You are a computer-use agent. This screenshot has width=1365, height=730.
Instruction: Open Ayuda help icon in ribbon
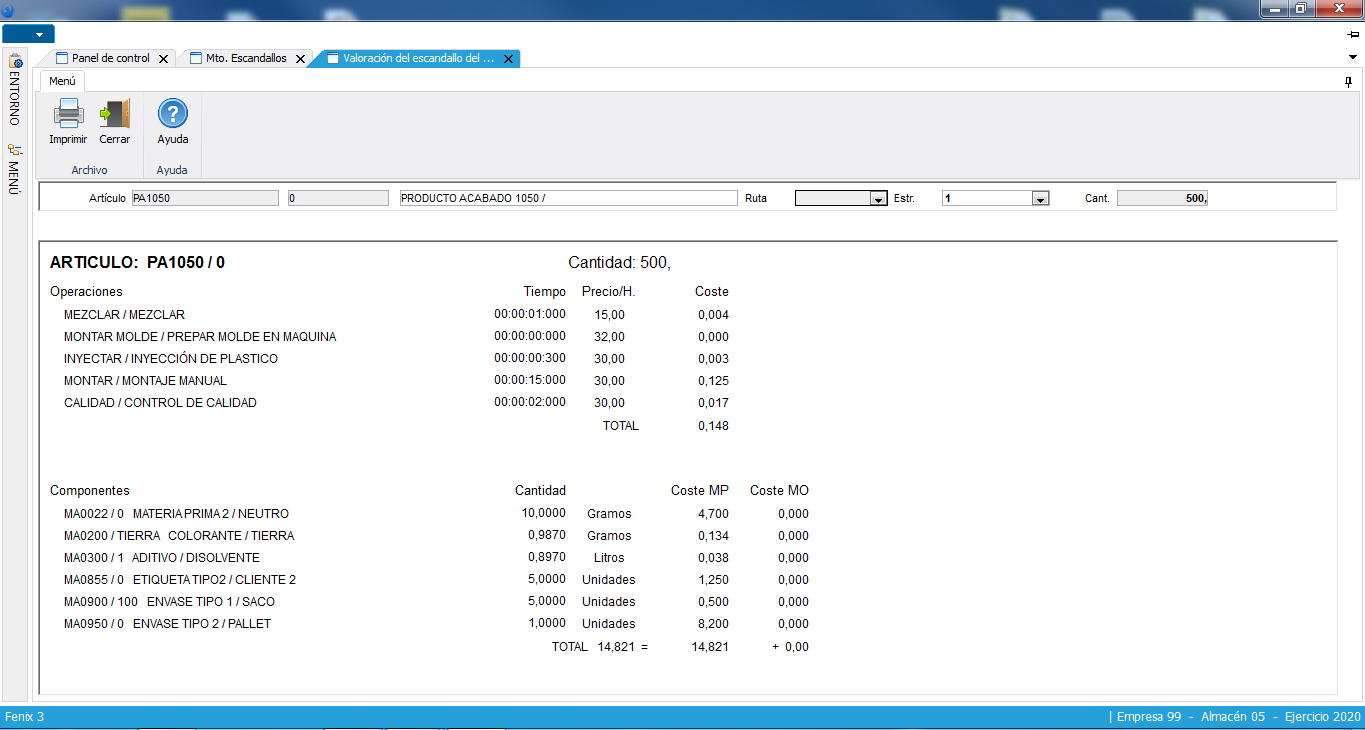pyautogui.click(x=173, y=114)
